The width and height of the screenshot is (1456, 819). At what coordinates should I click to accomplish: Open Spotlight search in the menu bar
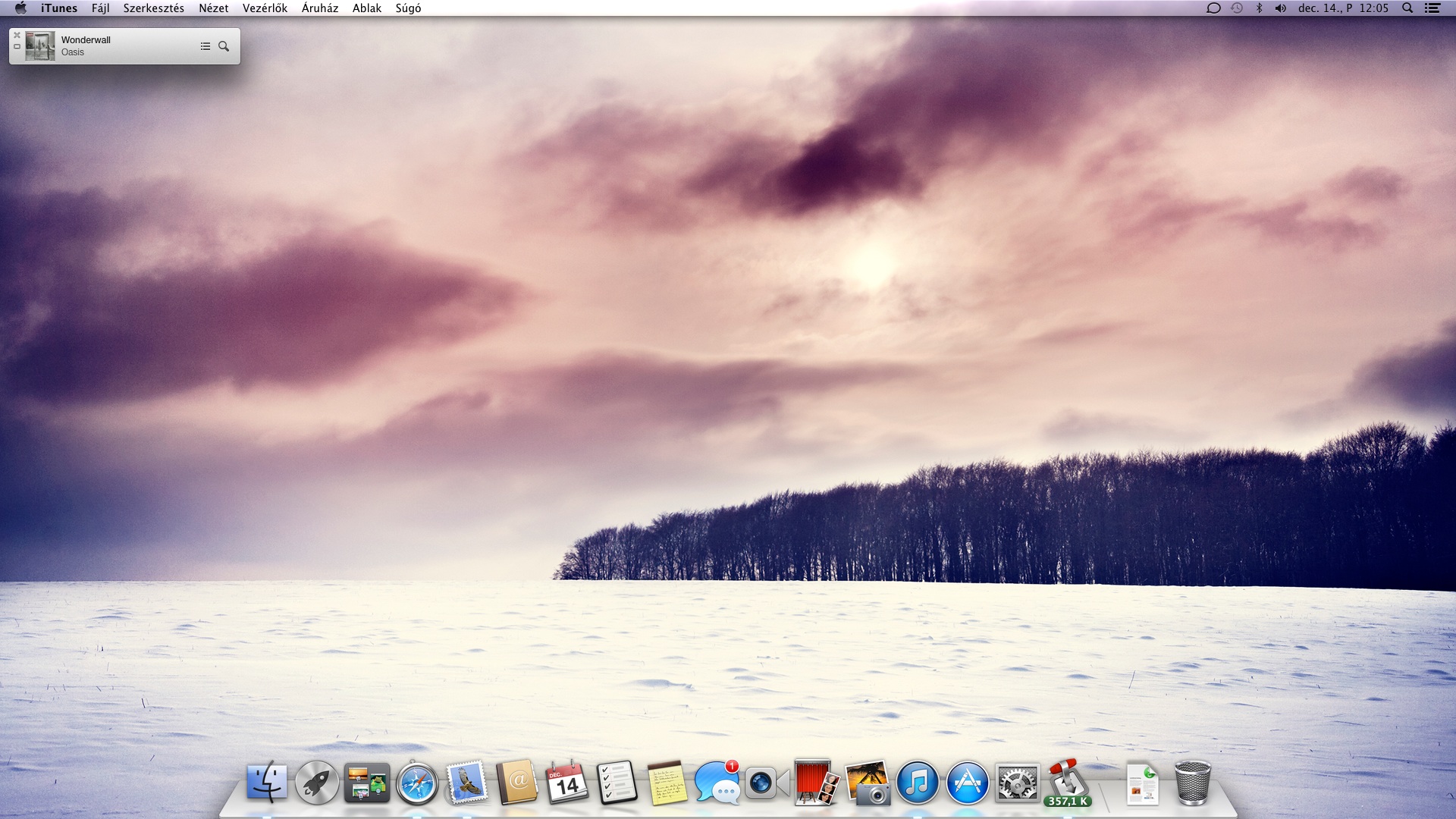click(x=1407, y=8)
